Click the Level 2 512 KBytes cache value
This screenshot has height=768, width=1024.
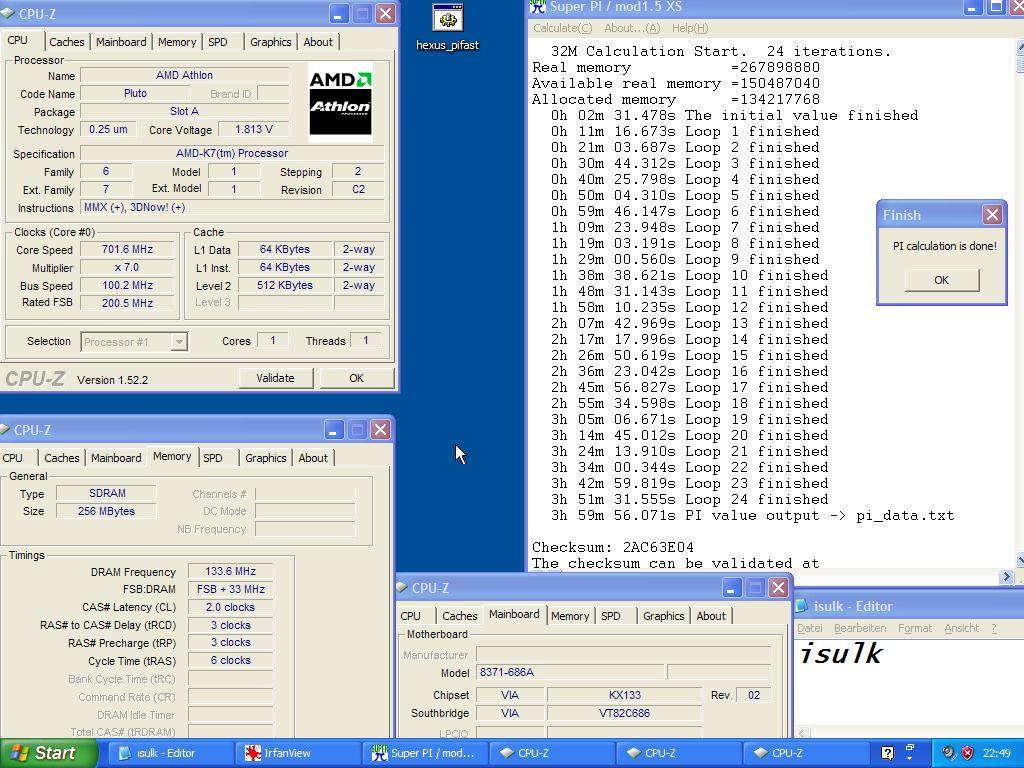285,285
